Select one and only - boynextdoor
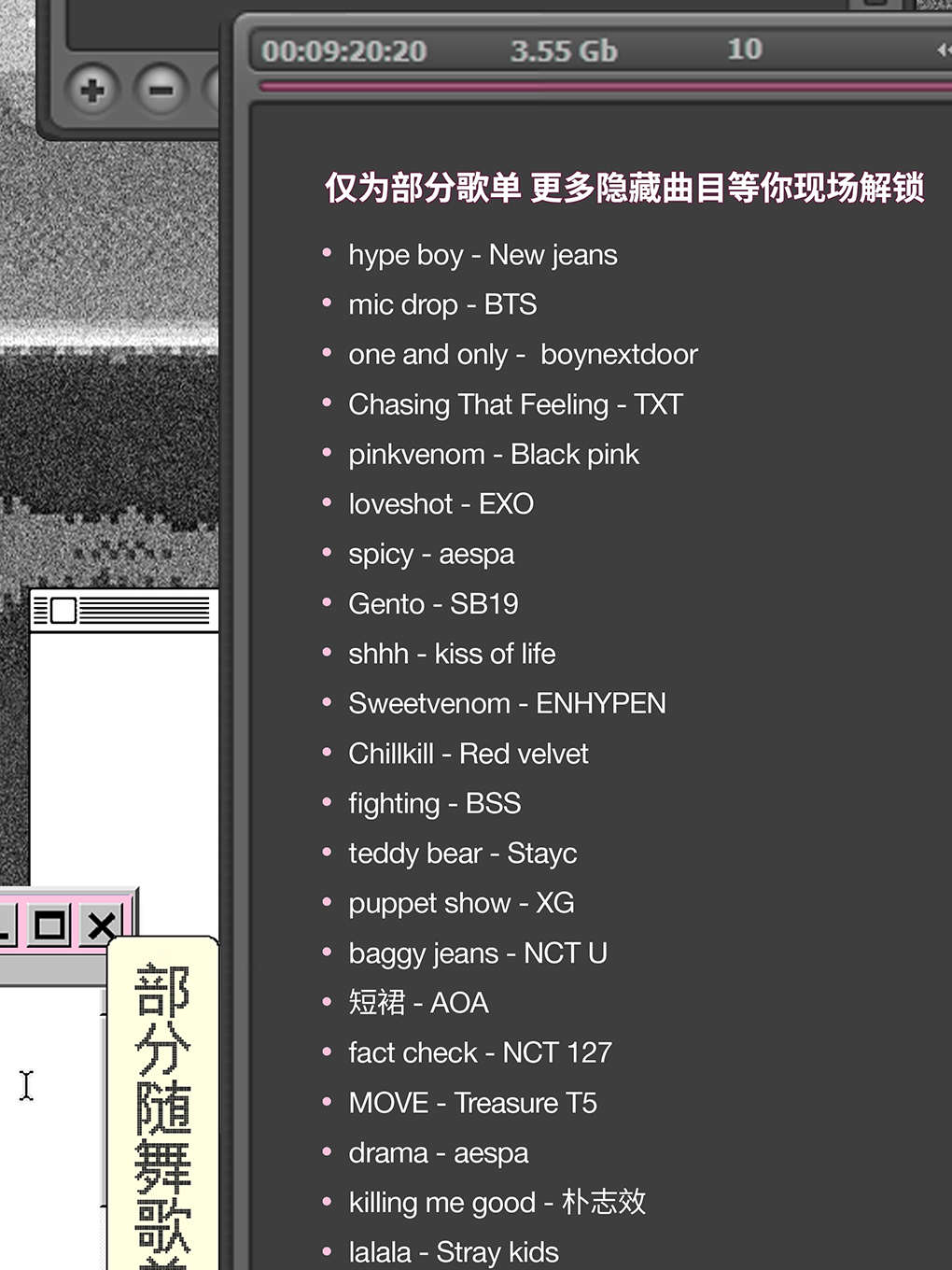The width and height of the screenshot is (952, 1270). point(523,355)
